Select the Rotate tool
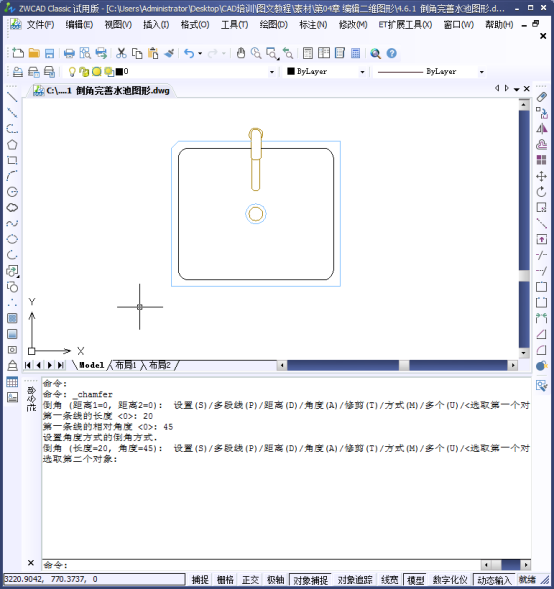Viewport: 554px width, 589px height. (541, 192)
